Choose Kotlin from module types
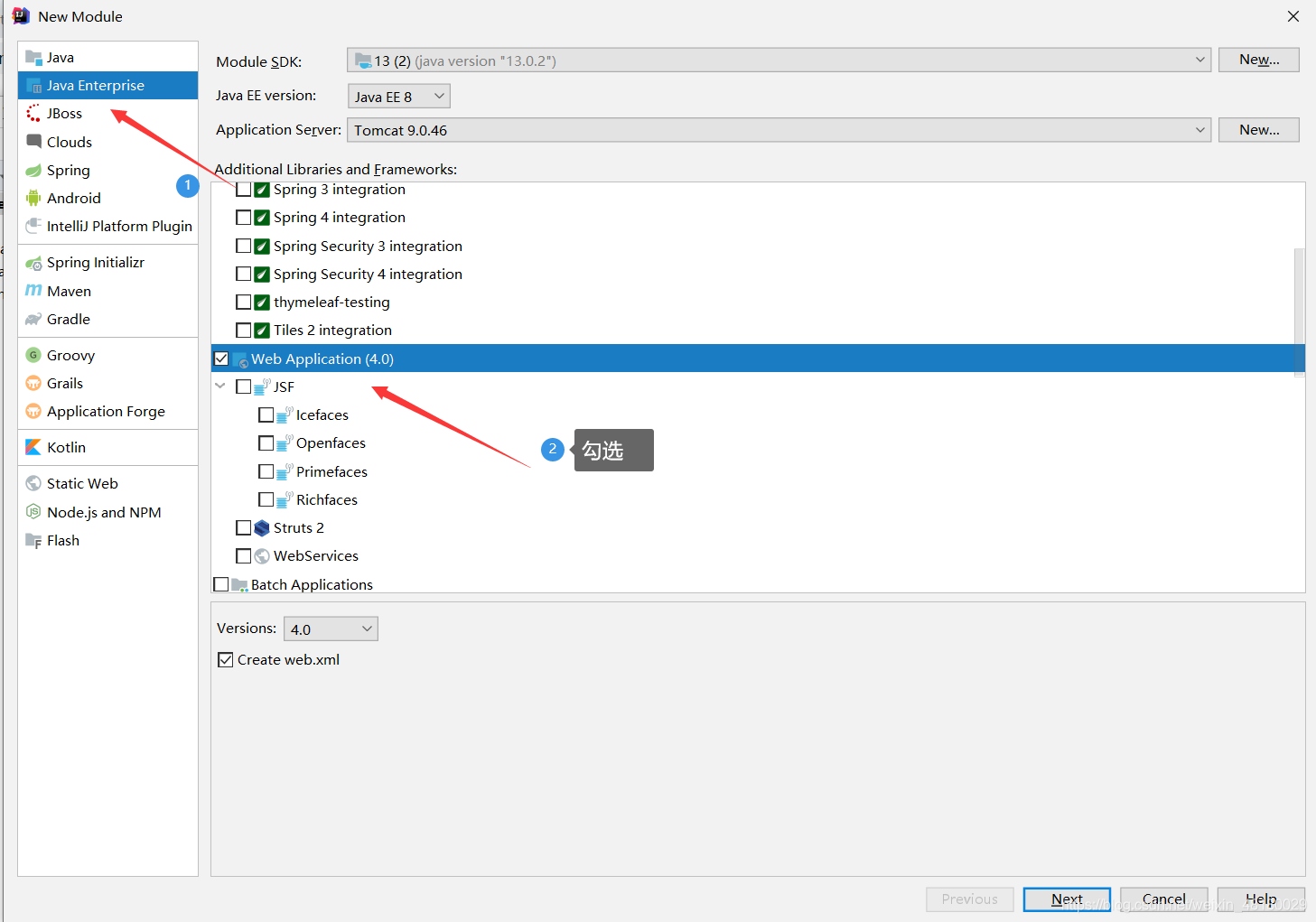The width and height of the screenshot is (1316, 922). point(107,448)
